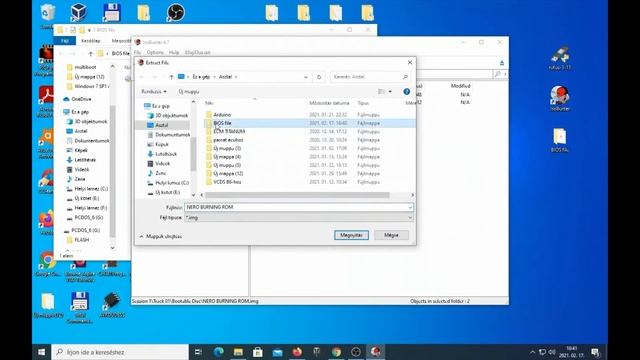Open Firefox from the taskbar
Screen dimensions: 640x360
click(297, 352)
